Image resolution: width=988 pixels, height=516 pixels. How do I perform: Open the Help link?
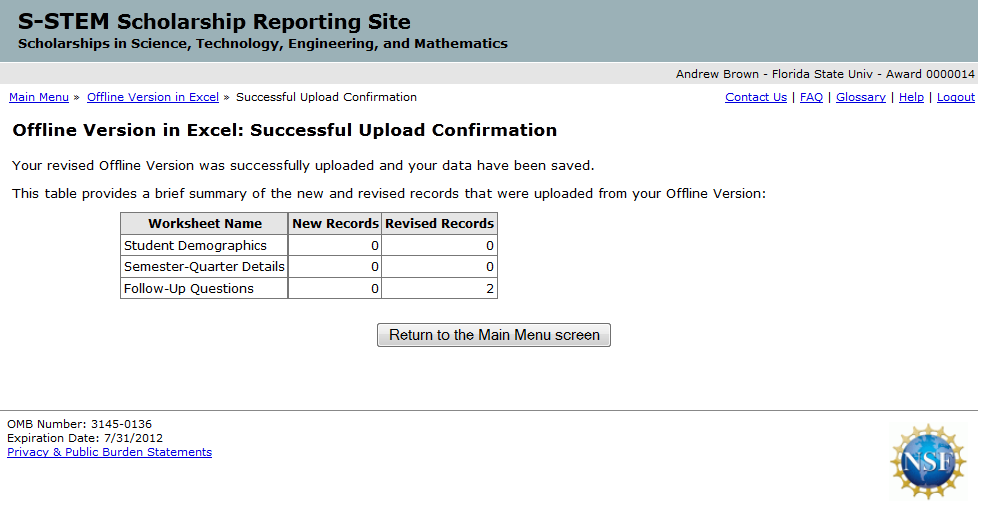click(x=911, y=97)
